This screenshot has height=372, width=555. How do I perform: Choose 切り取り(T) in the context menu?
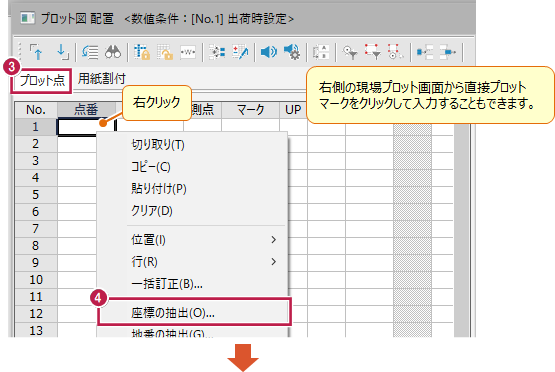[158, 145]
